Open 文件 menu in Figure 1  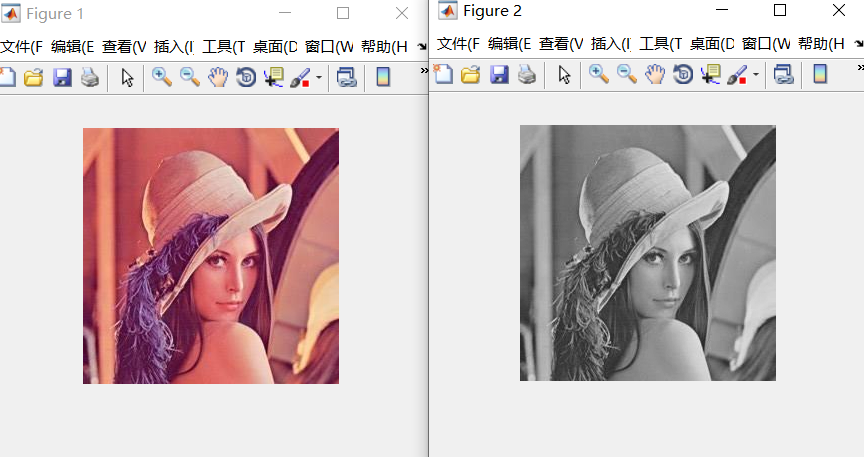click(21, 47)
